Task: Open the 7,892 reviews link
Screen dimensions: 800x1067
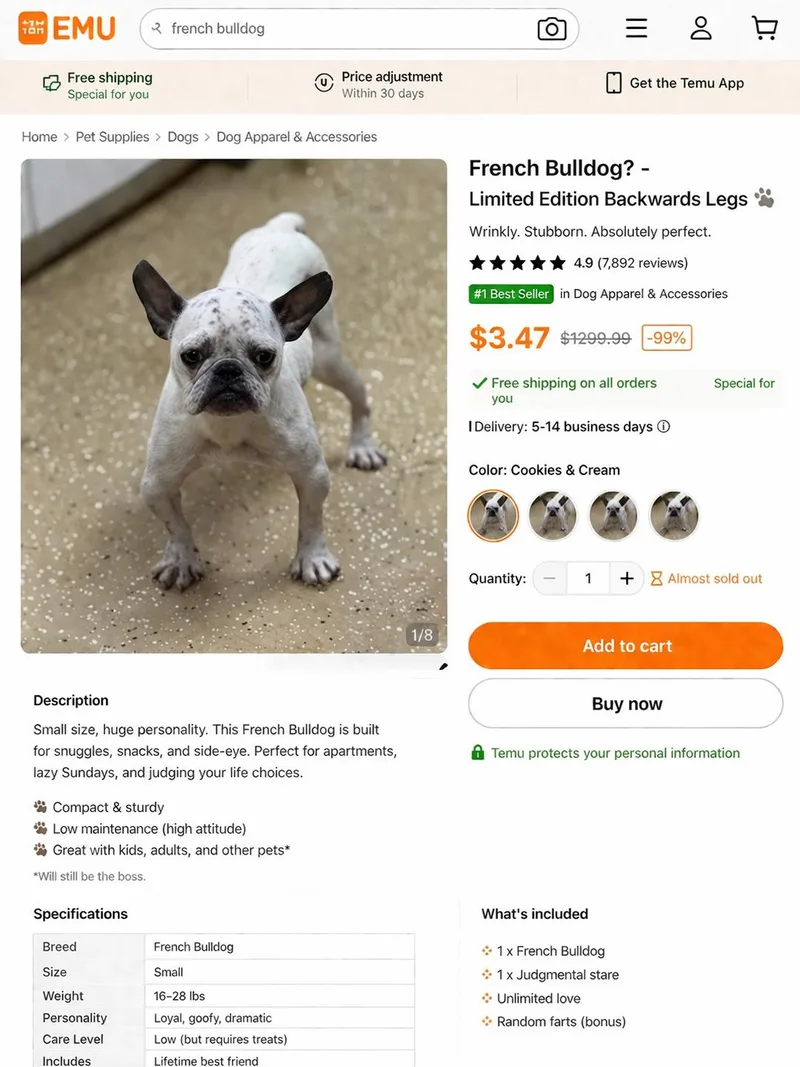Action: [643, 263]
